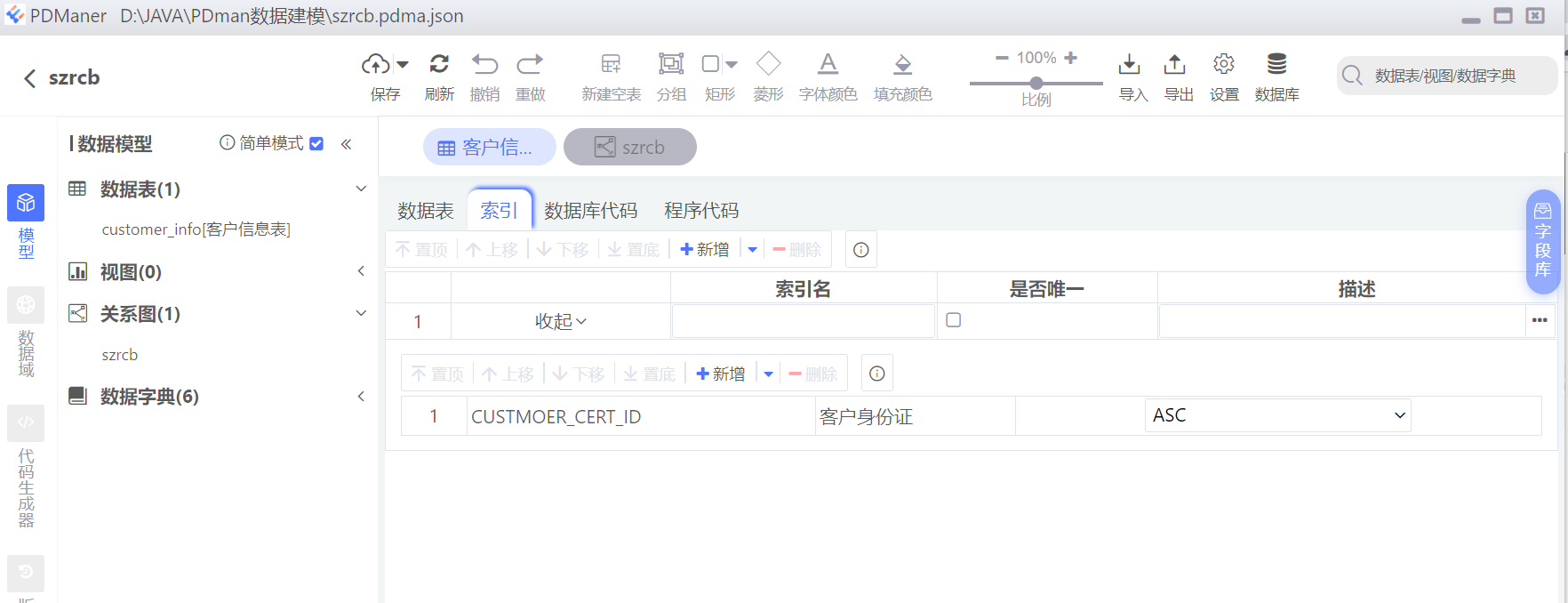The image size is (1568, 603).
Task: Click the lower Delete (删除) field button
Action: [813, 374]
